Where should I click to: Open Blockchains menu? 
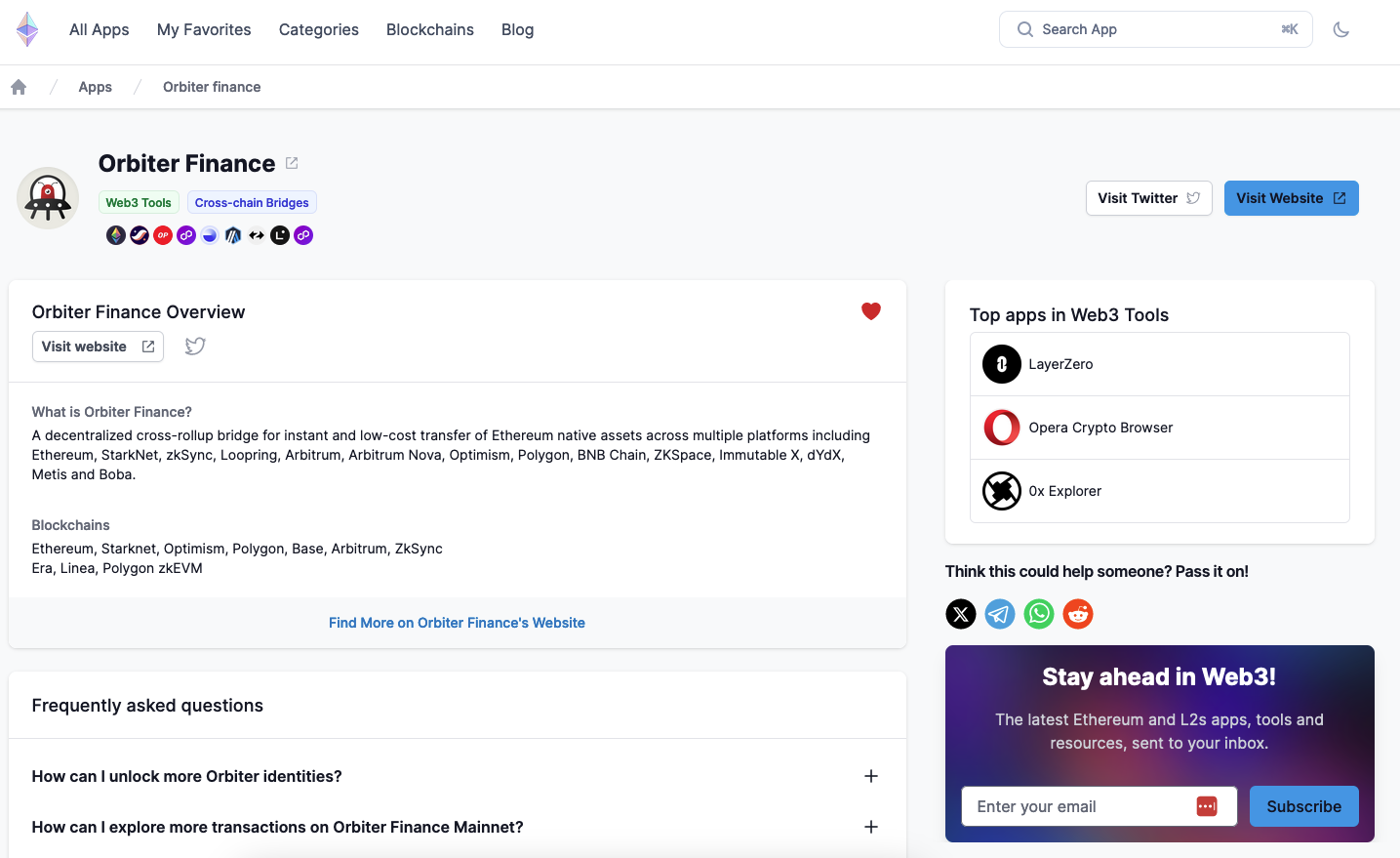coord(430,29)
